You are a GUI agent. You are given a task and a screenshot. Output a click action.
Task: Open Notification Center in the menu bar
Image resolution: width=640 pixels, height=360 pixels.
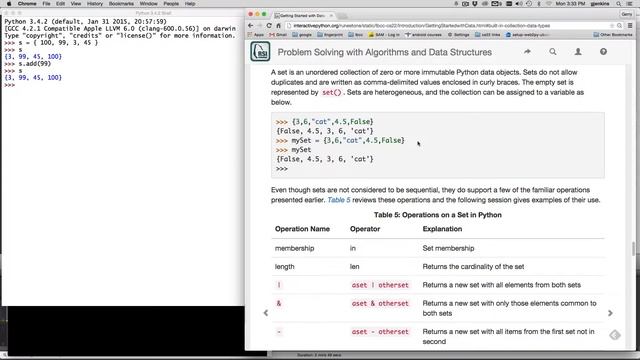[x=630, y=4]
